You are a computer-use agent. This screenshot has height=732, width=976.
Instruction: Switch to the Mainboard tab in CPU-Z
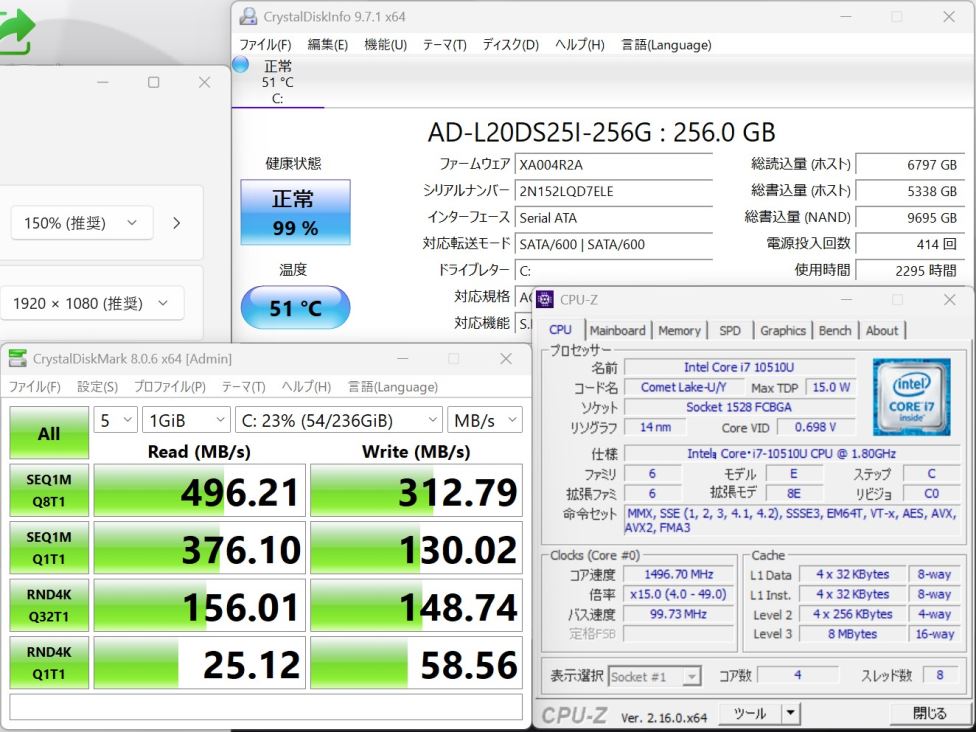pyautogui.click(x=617, y=330)
